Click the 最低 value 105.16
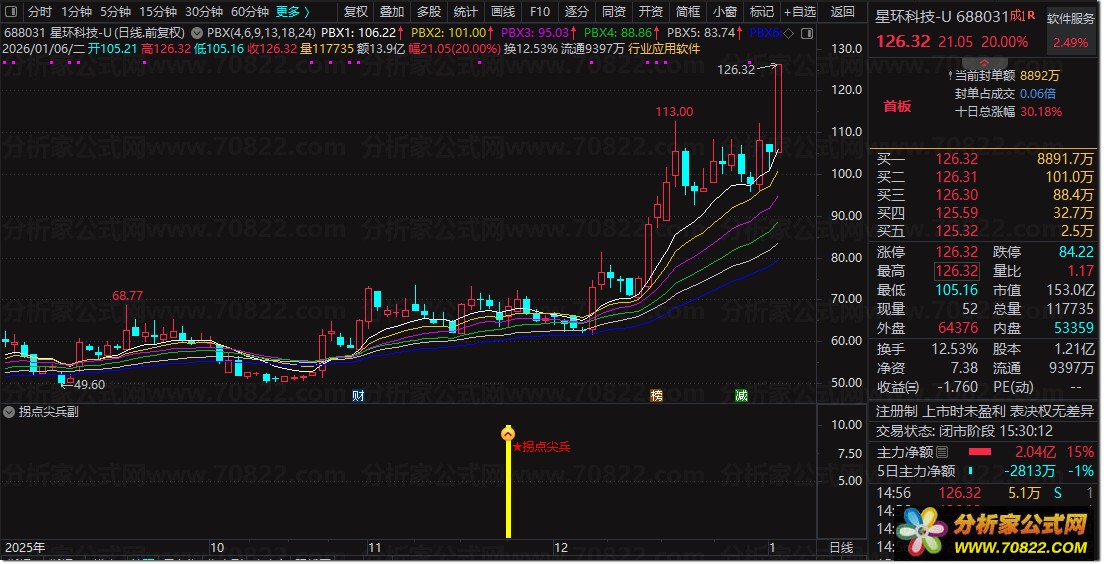1104x564 pixels. click(956, 290)
